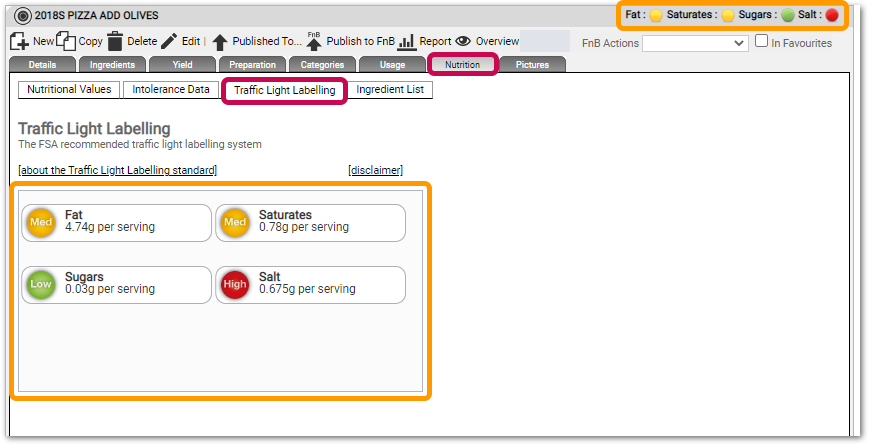This screenshot has width=869, height=445.
Task: Click the Delete trash can icon
Action: click(115, 42)
